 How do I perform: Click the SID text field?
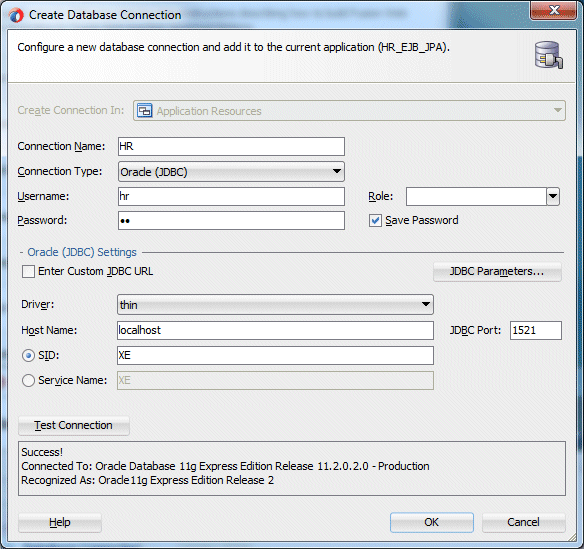[275, 356]
